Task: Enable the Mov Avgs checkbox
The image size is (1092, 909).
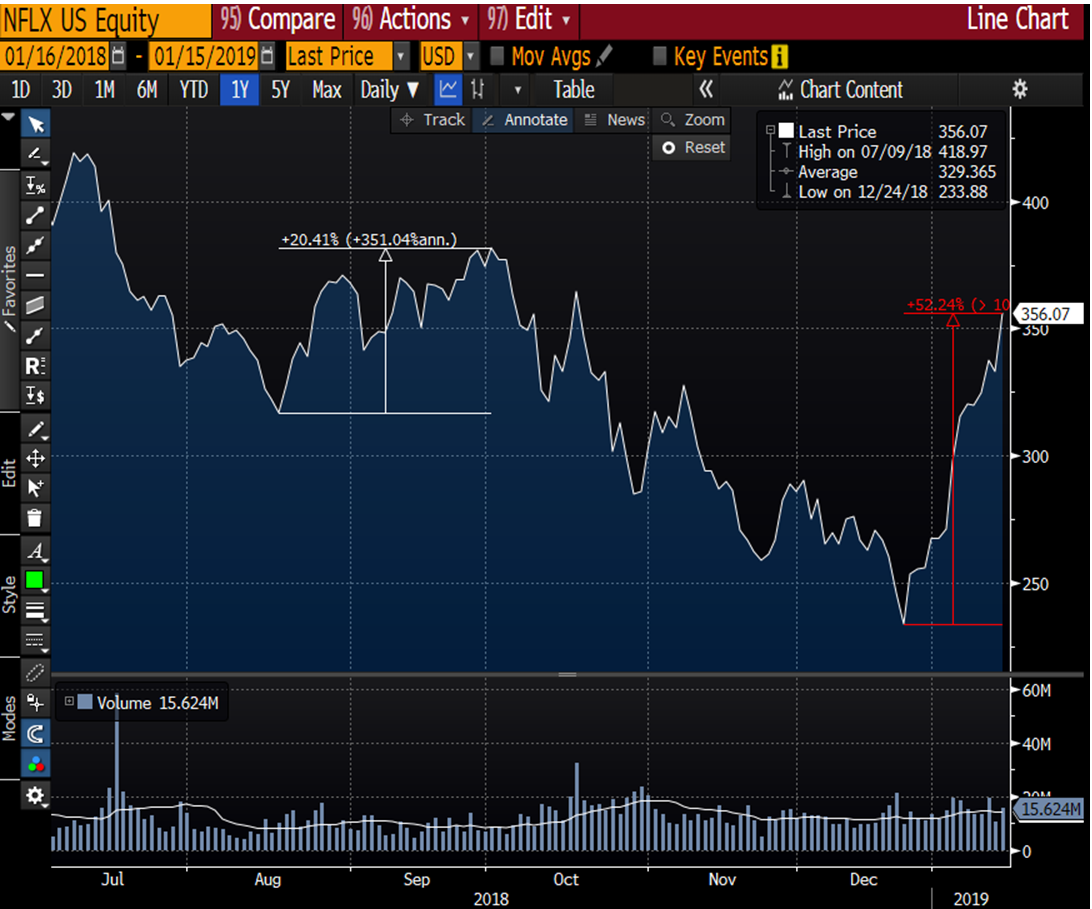Action: click(x=497, y=57)
